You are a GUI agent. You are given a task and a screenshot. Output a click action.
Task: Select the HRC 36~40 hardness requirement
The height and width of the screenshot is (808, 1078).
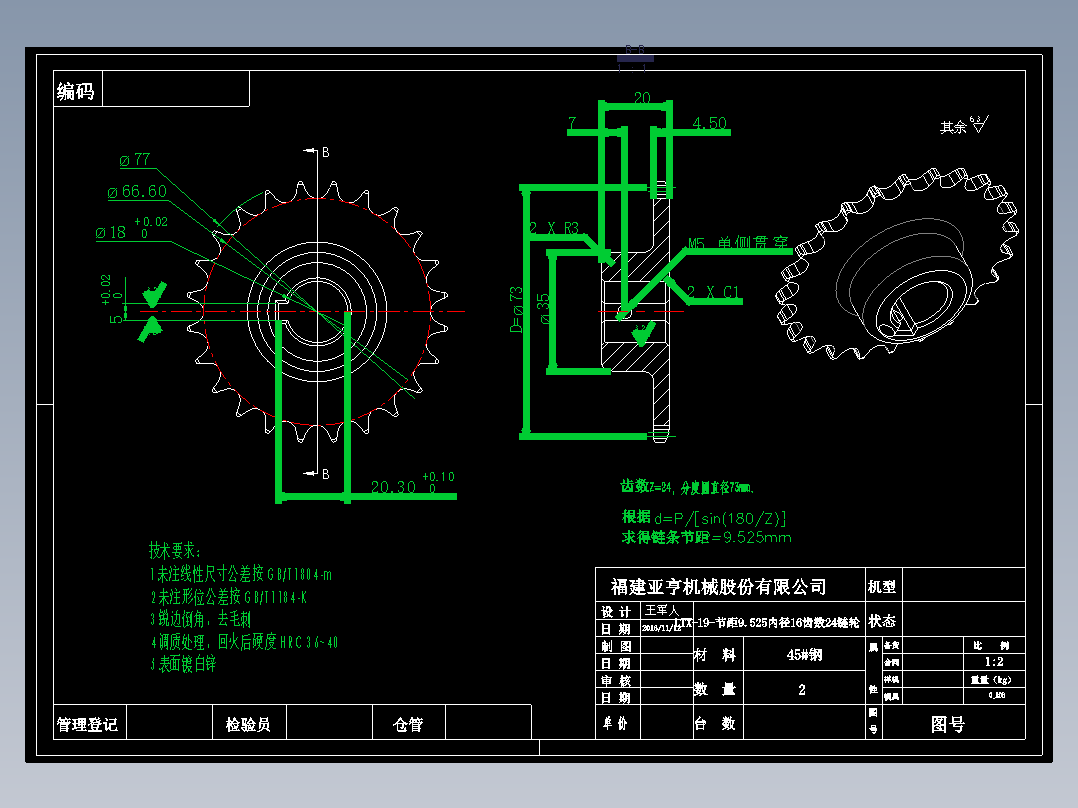click(x=244, y=642)
